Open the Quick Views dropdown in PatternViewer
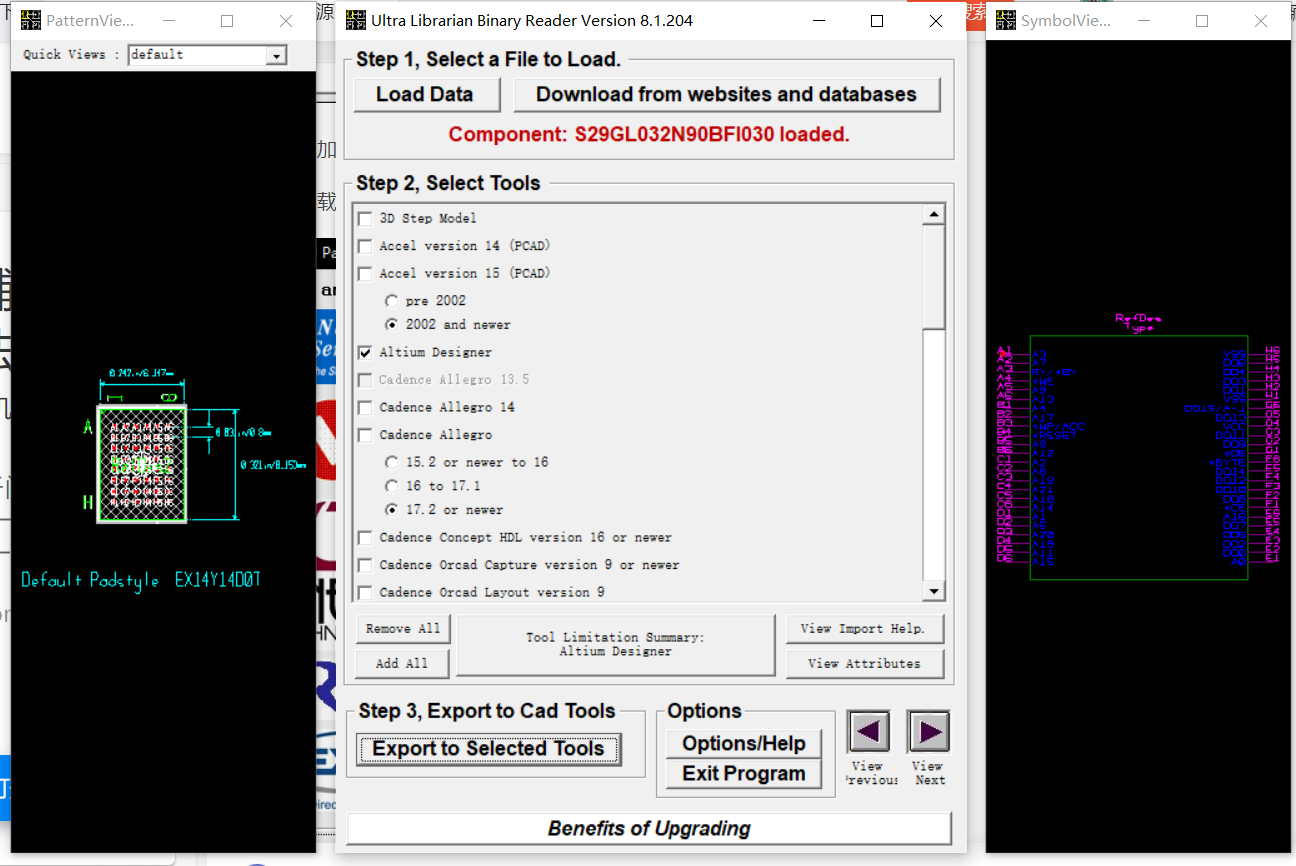The width and height of the screenshot is (1296, 866). 276,56
